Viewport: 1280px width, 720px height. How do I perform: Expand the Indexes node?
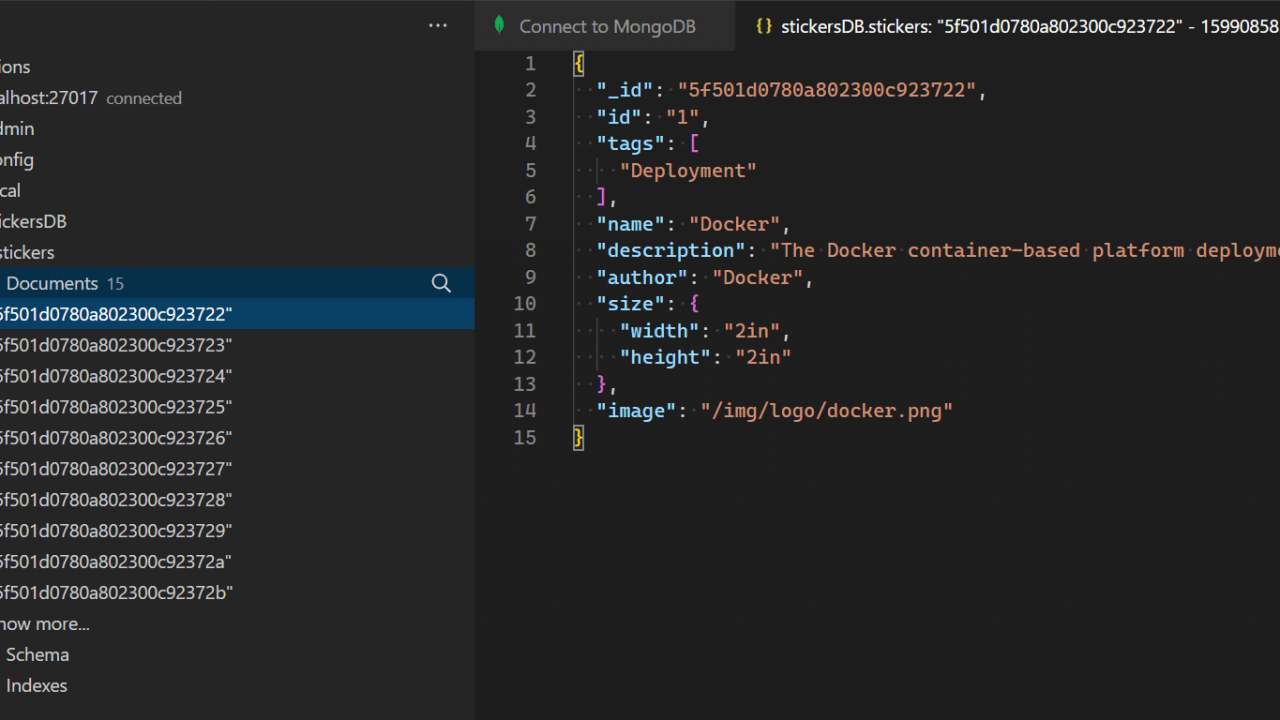(x=36, y=686)
